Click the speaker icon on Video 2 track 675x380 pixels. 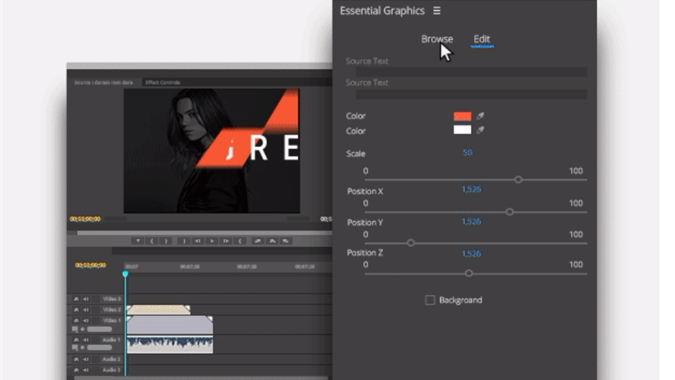(x=86, y=309)
